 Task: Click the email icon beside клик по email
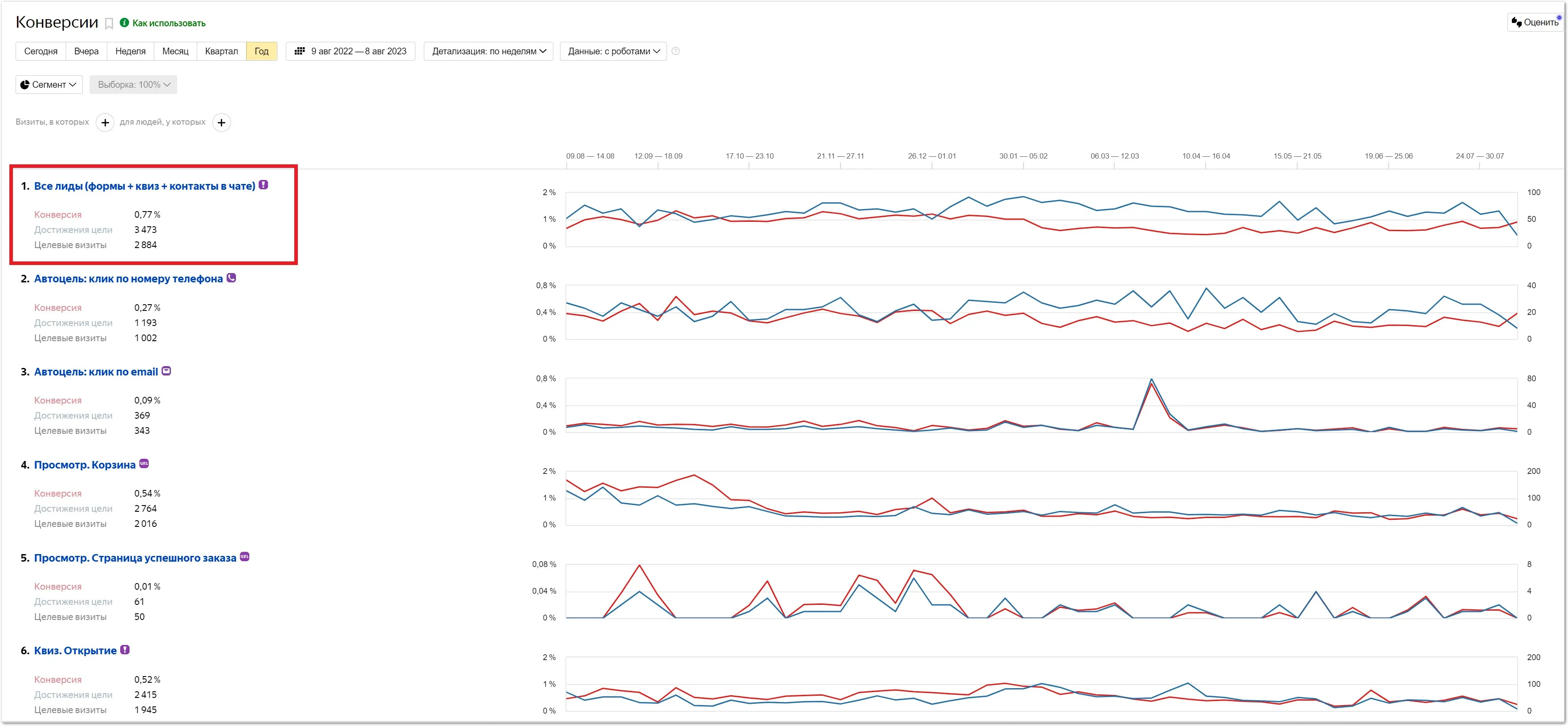pos(166,371)
